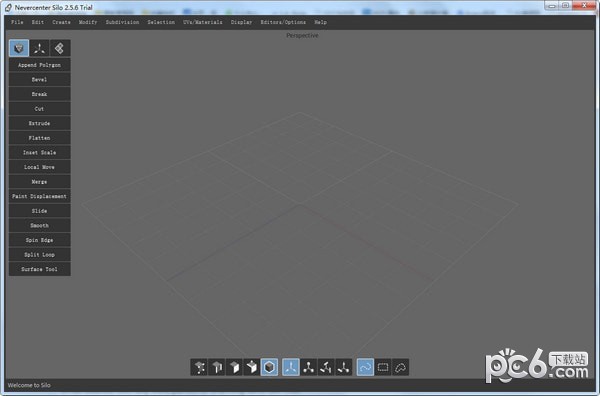
Task: Click the Merge button
Action: coord(39,182)
